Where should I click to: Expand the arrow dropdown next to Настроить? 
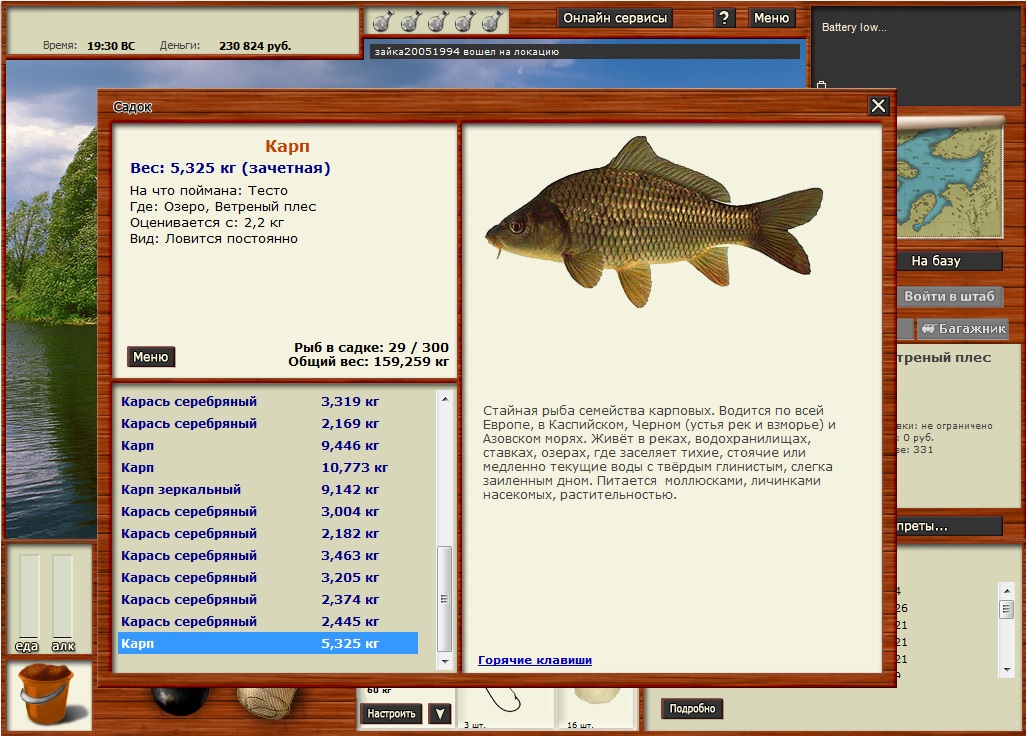point(439,713)
